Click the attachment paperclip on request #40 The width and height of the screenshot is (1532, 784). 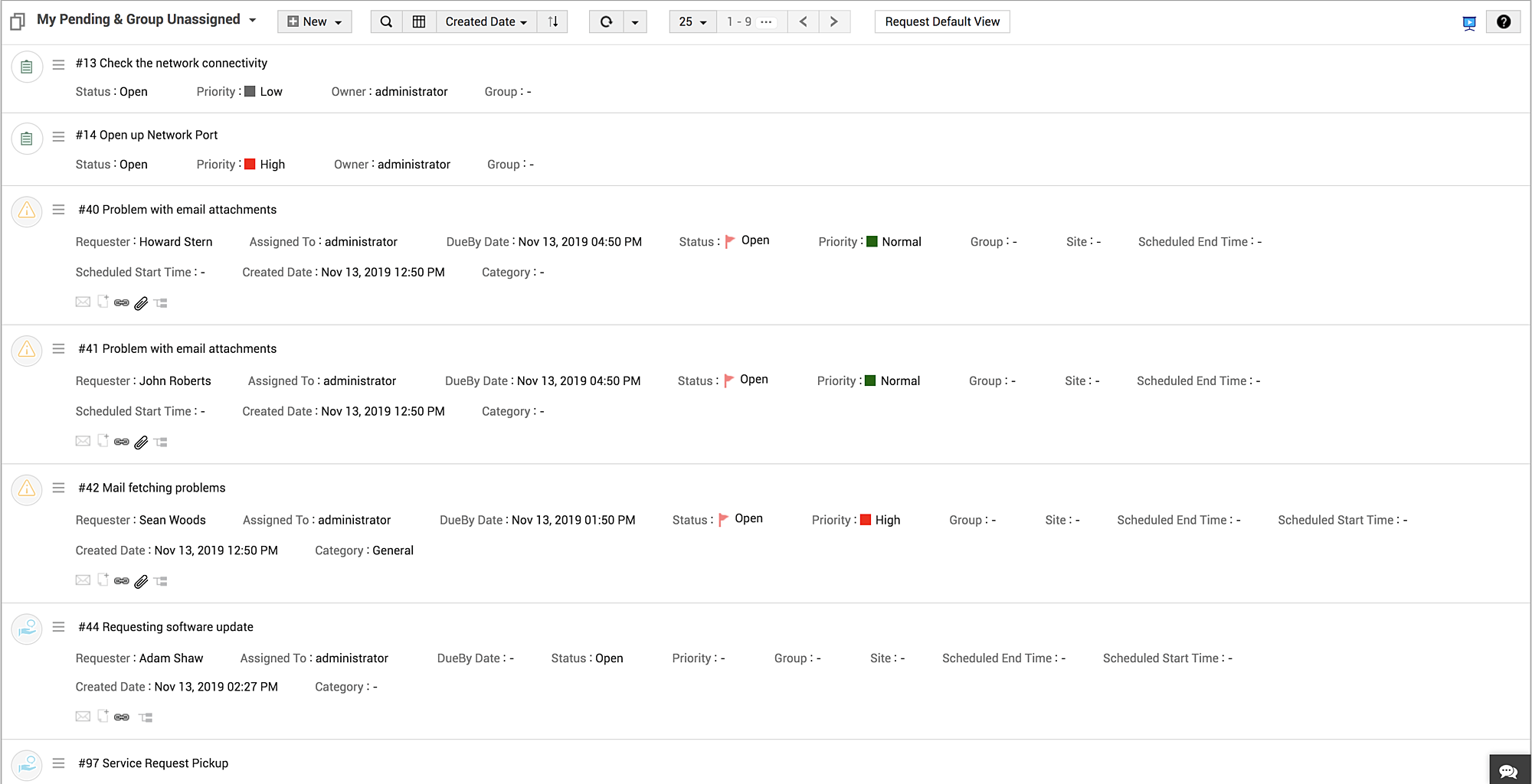(x=141, y=303)
